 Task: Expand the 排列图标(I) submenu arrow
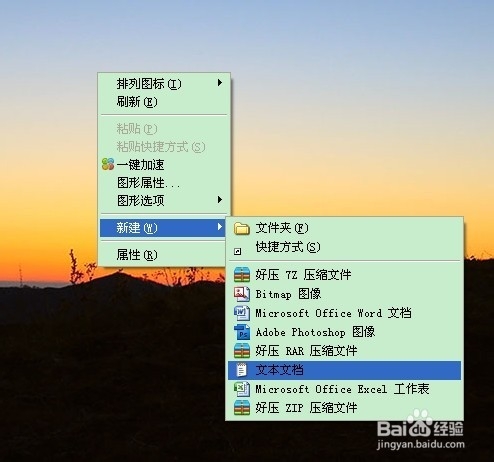[219, 83]
